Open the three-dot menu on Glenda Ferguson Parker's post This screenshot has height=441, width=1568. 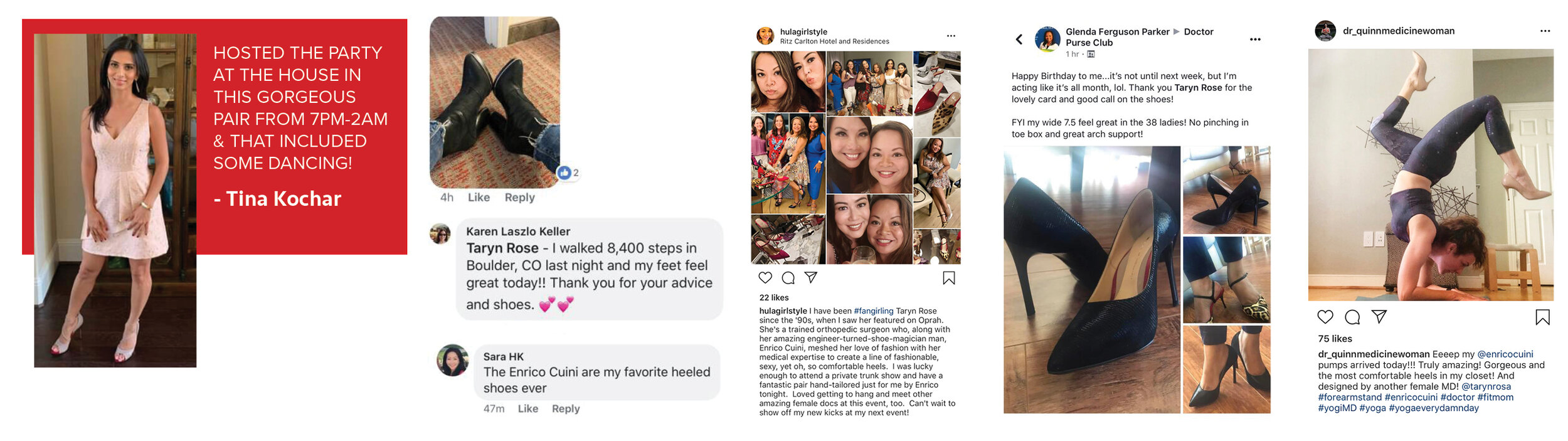(1255, 39)
